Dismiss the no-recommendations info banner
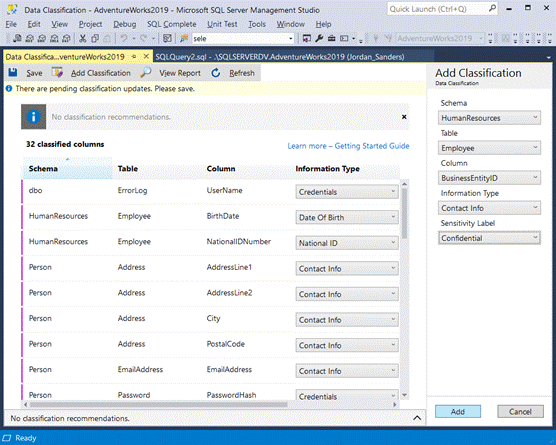556x445 pixels. pyautogui.click(x=404, y=117)
